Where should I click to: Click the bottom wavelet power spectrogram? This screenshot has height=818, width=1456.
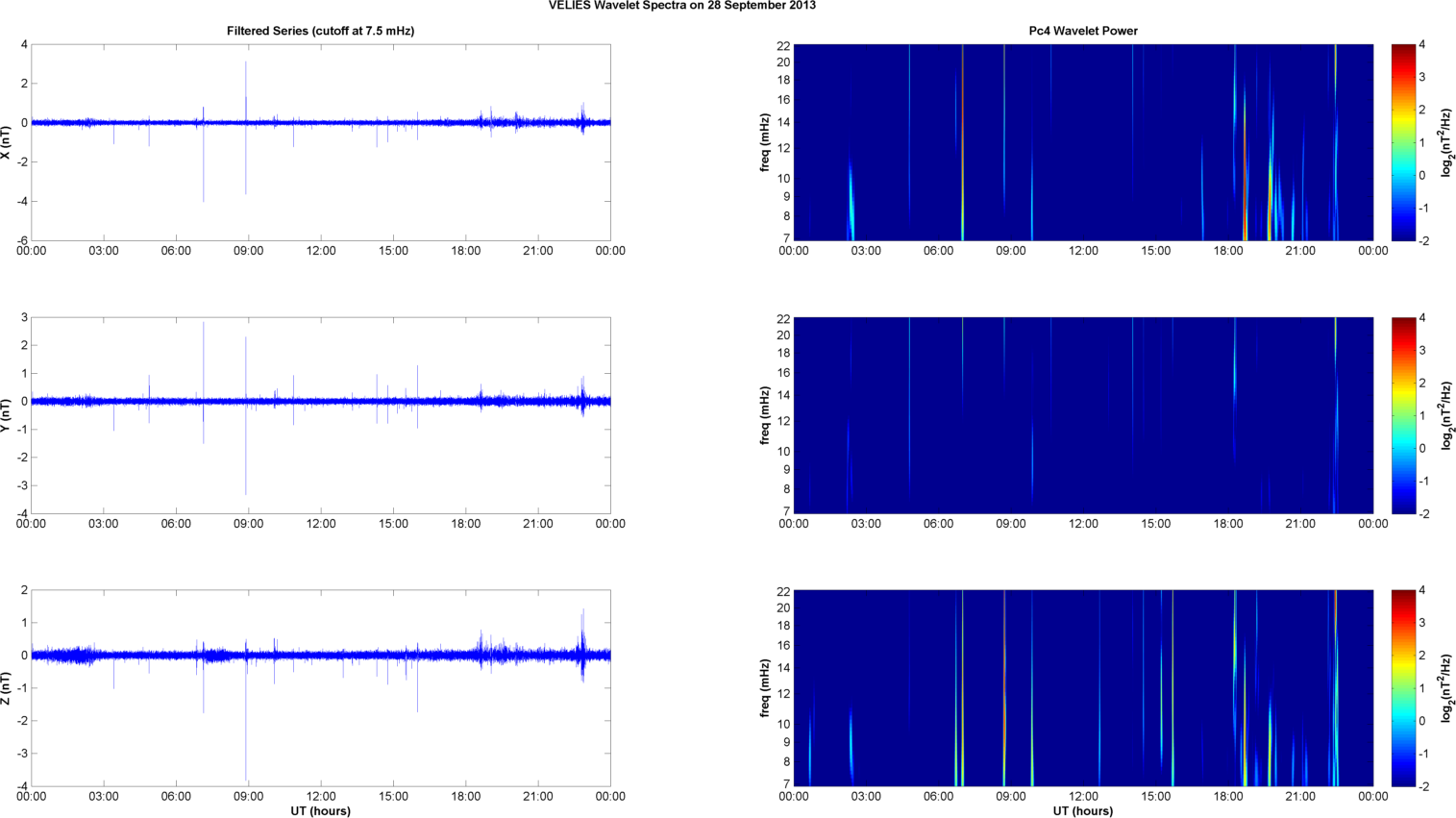coord(1083,688)
